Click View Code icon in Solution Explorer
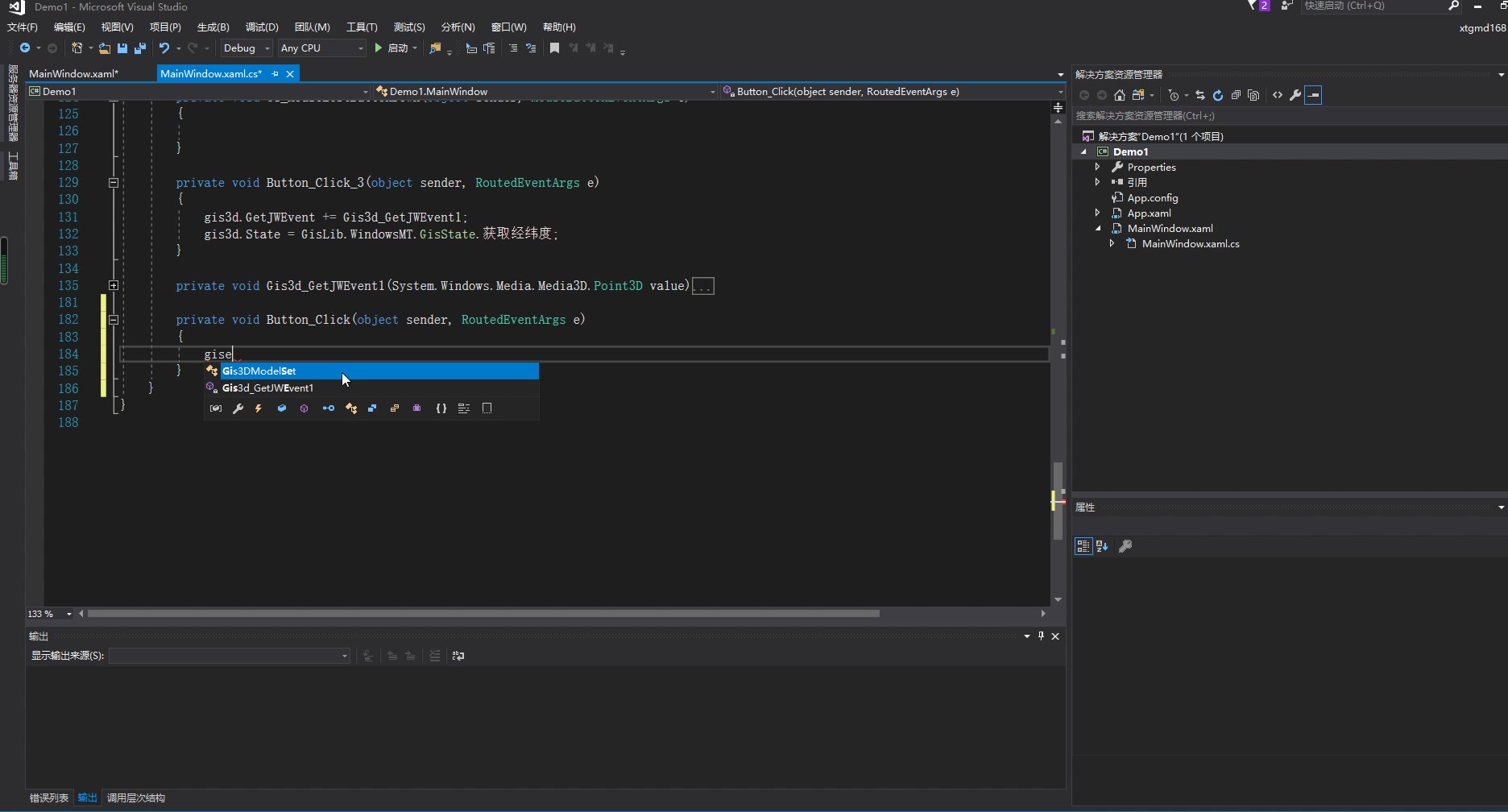This screenshot has height=812, width=1508. point(1278,95)
